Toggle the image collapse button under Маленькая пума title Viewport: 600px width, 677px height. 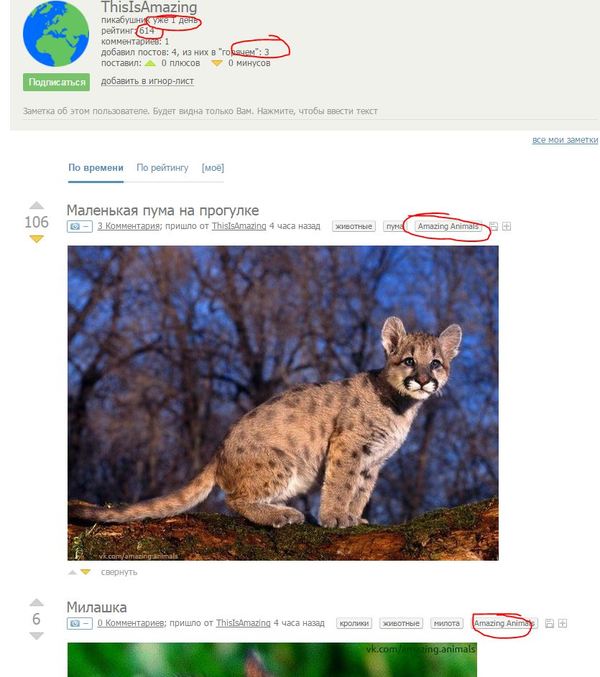tap(79, 226)
